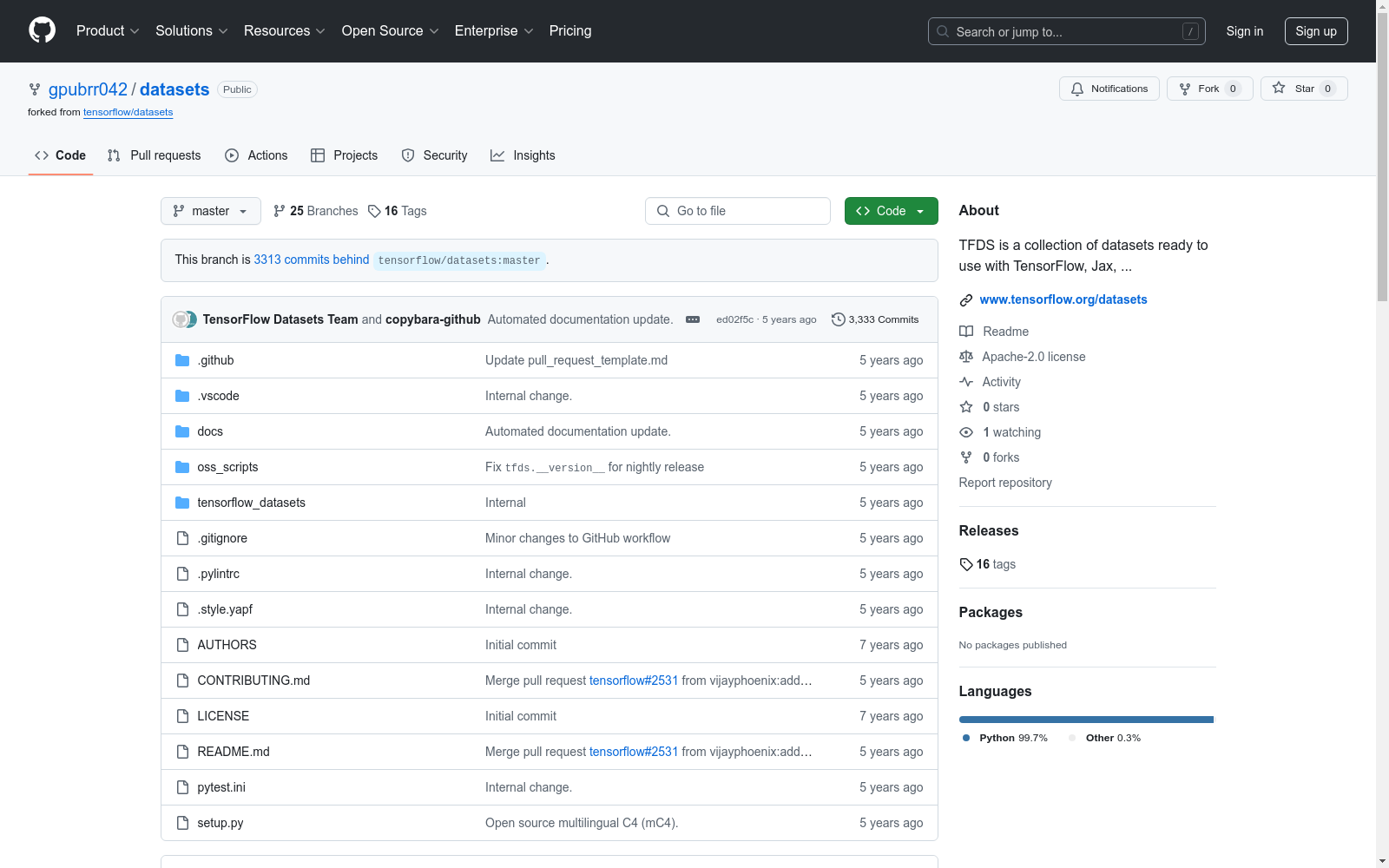The width and height of the screenshot is (1389, 868).
Task: Click the forks icon in About
Action: (966, 457)
